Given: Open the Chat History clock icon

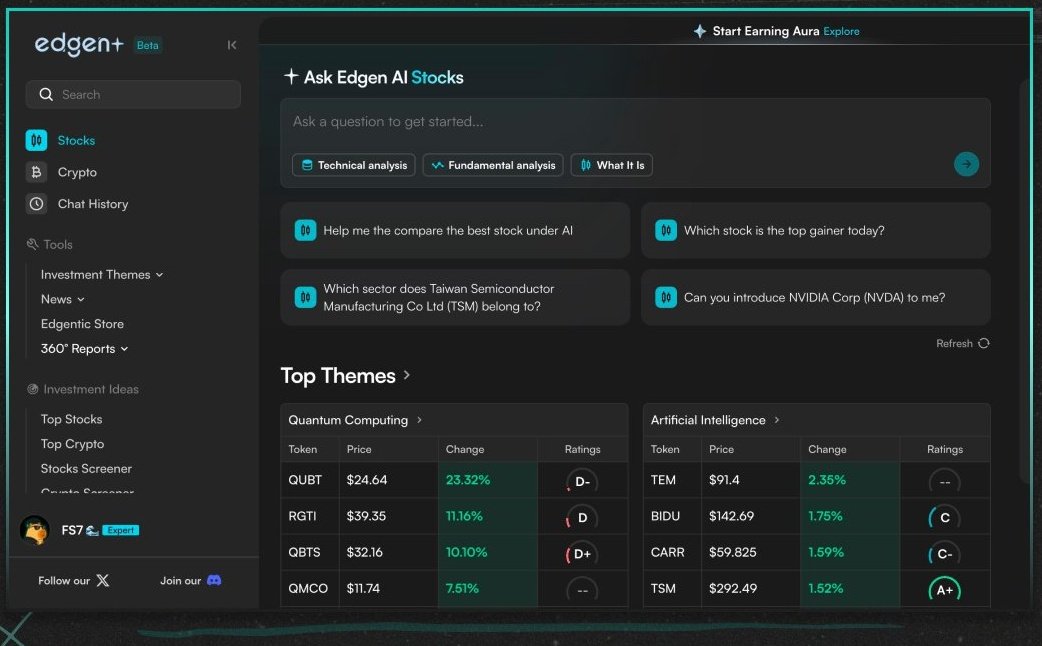Looking at the screenshot, I should click(37, 204).
